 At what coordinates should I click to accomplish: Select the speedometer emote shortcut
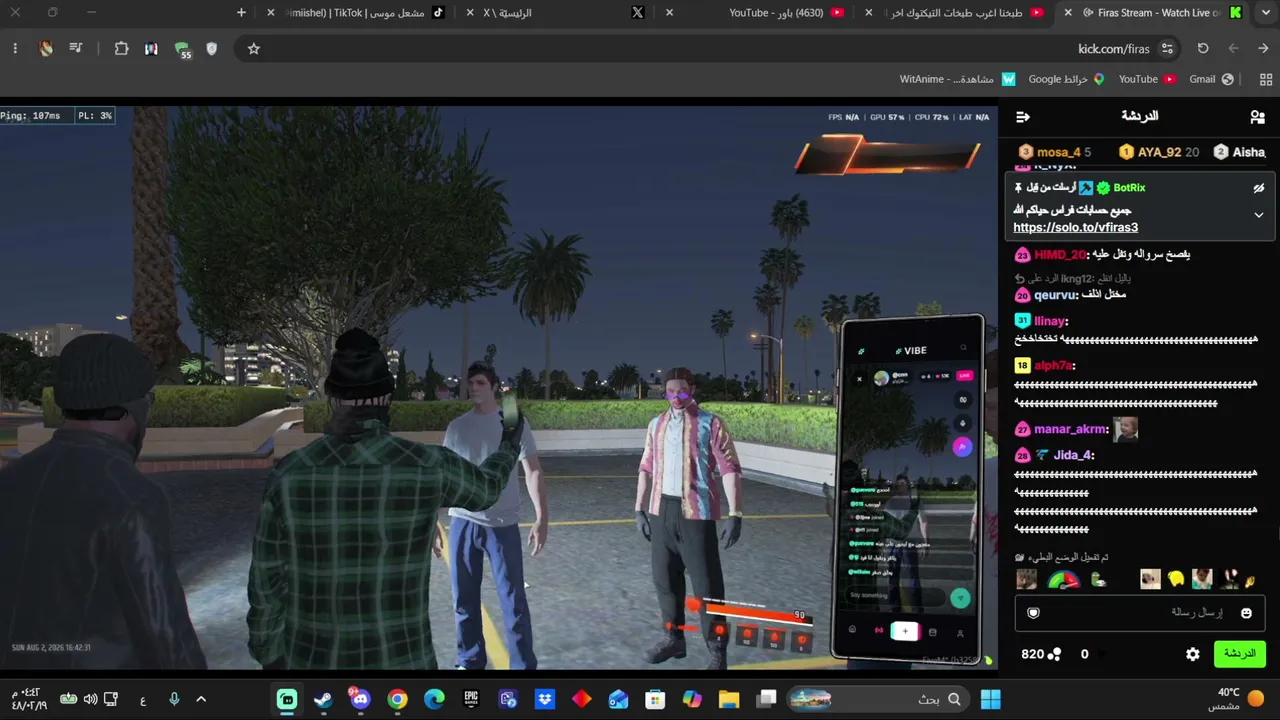(1064, 579)
